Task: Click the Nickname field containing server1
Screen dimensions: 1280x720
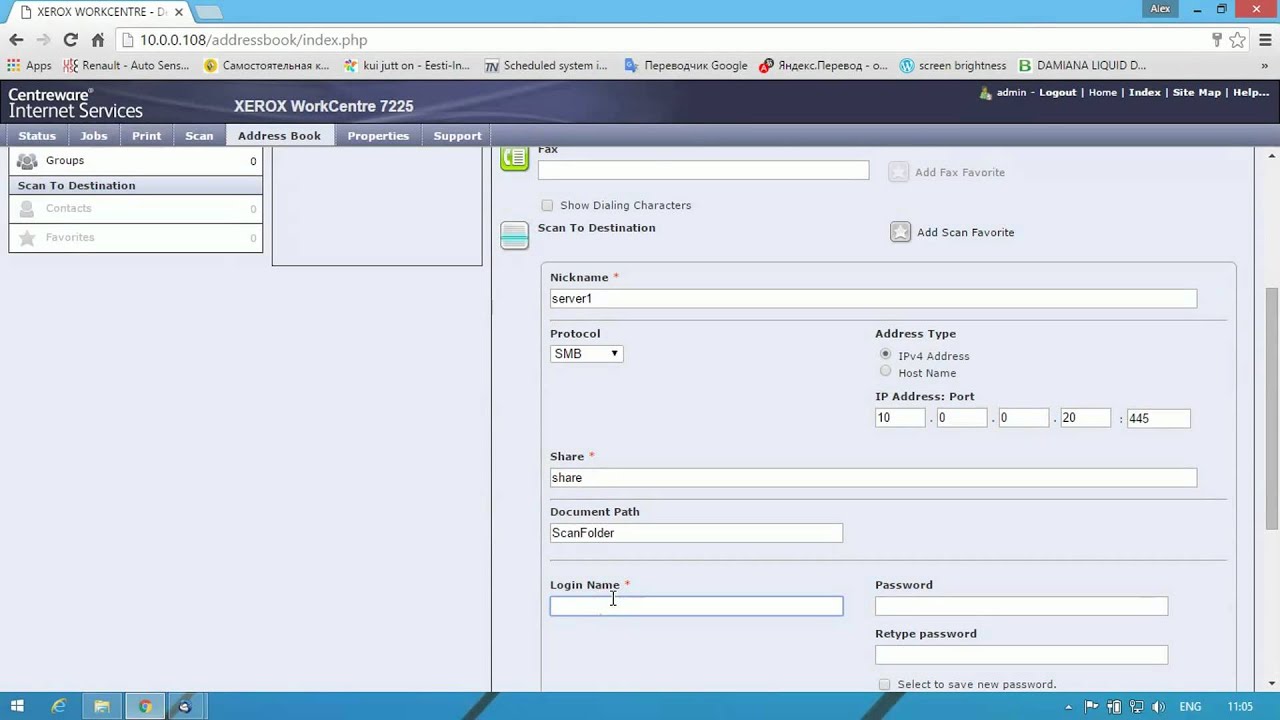Action: click(x=873, y=298)
